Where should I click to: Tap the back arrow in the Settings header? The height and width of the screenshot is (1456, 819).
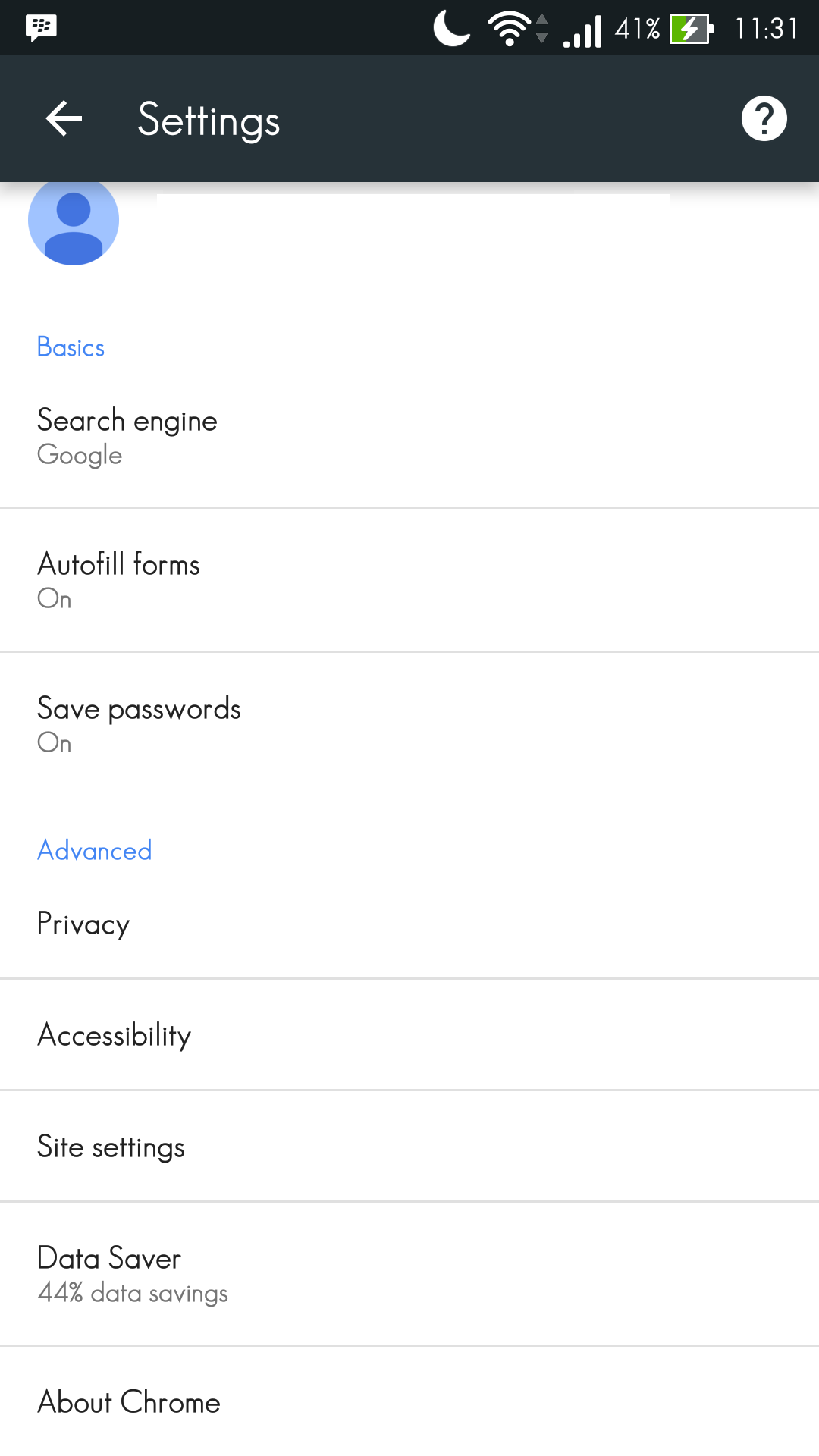tap(64, 119)
